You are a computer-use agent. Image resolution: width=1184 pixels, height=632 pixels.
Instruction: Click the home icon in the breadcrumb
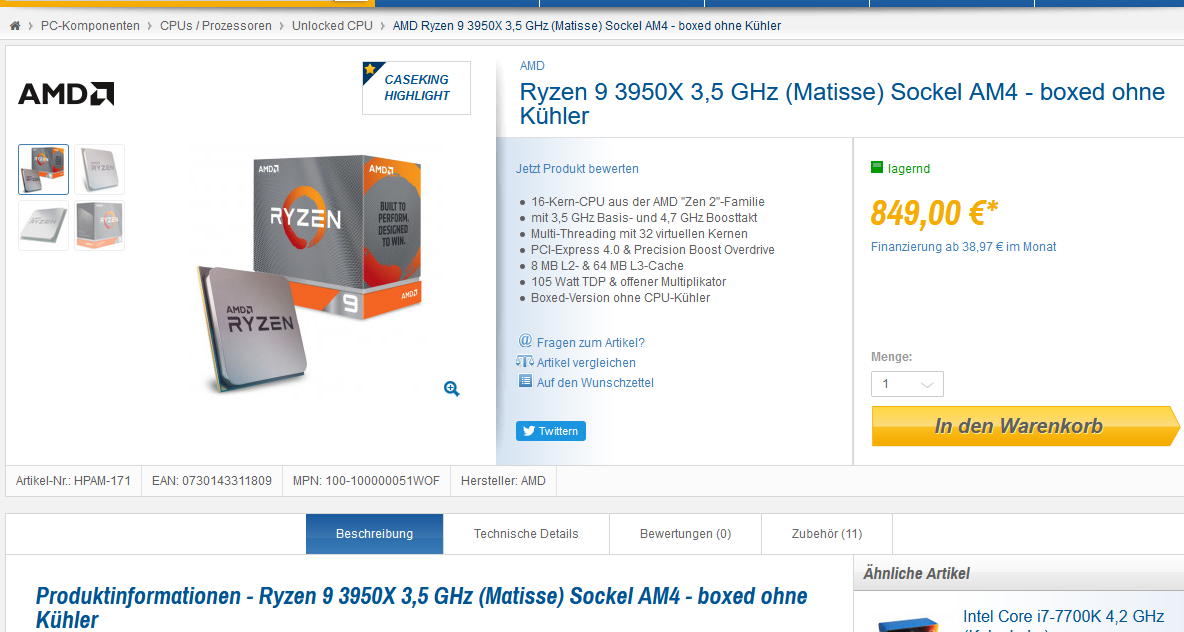click(x=15, y=26)
